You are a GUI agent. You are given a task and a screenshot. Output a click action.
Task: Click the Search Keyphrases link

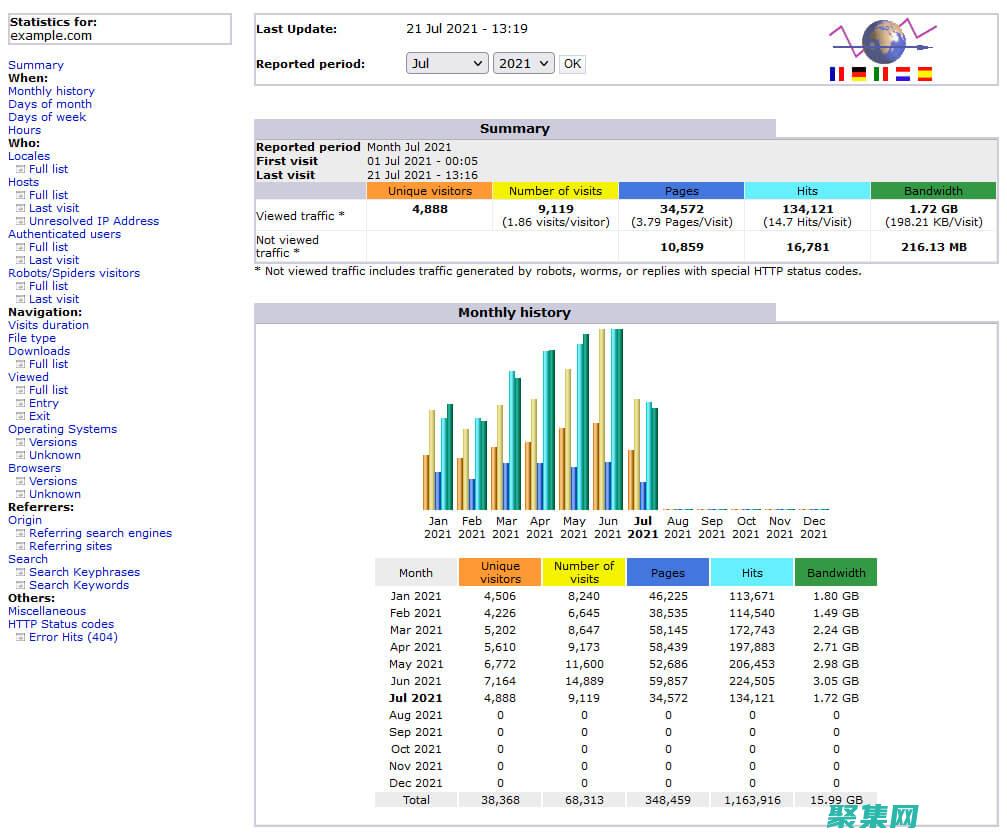84,572
